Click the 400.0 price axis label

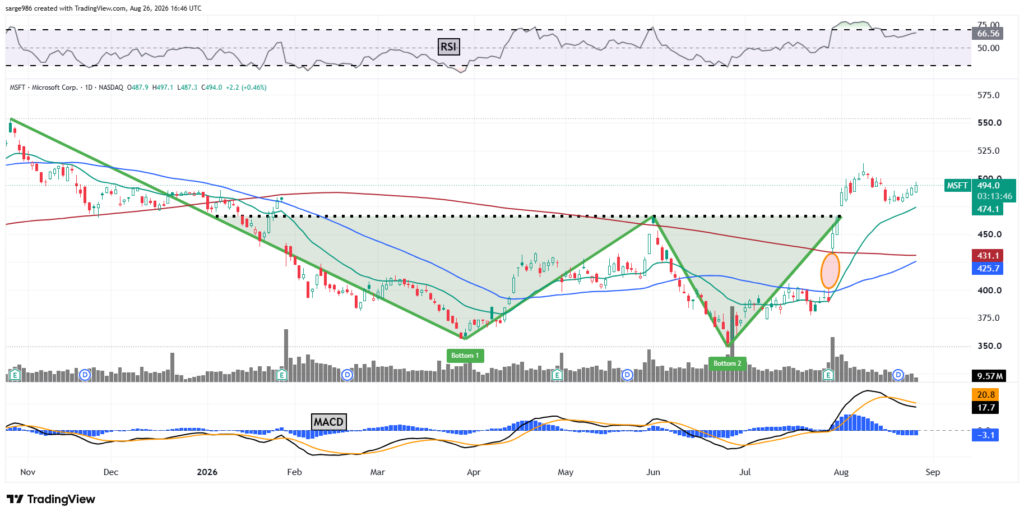pyautogui.click(x=989, y=291)
